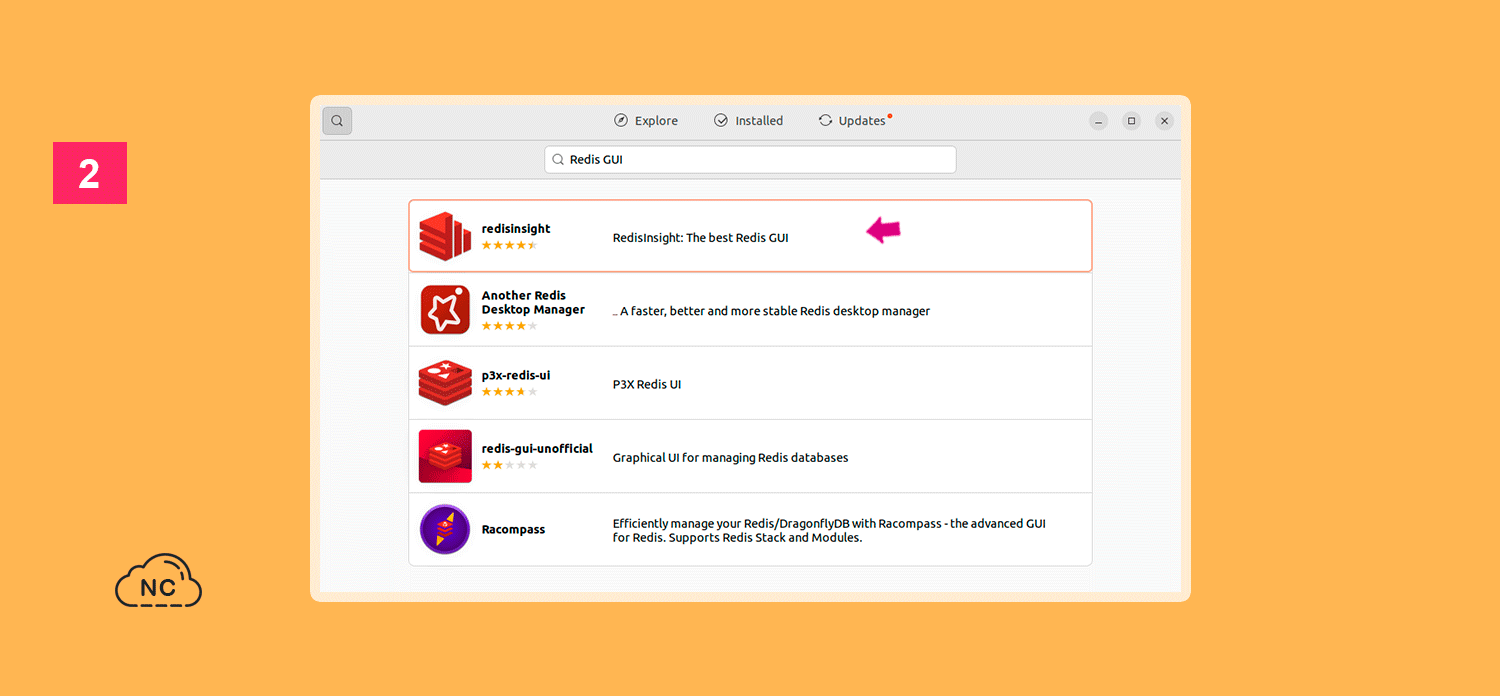Viewport: 1500px width, 696px height.
Task: Click the Racompass app icon
Action: pos(445,530)
